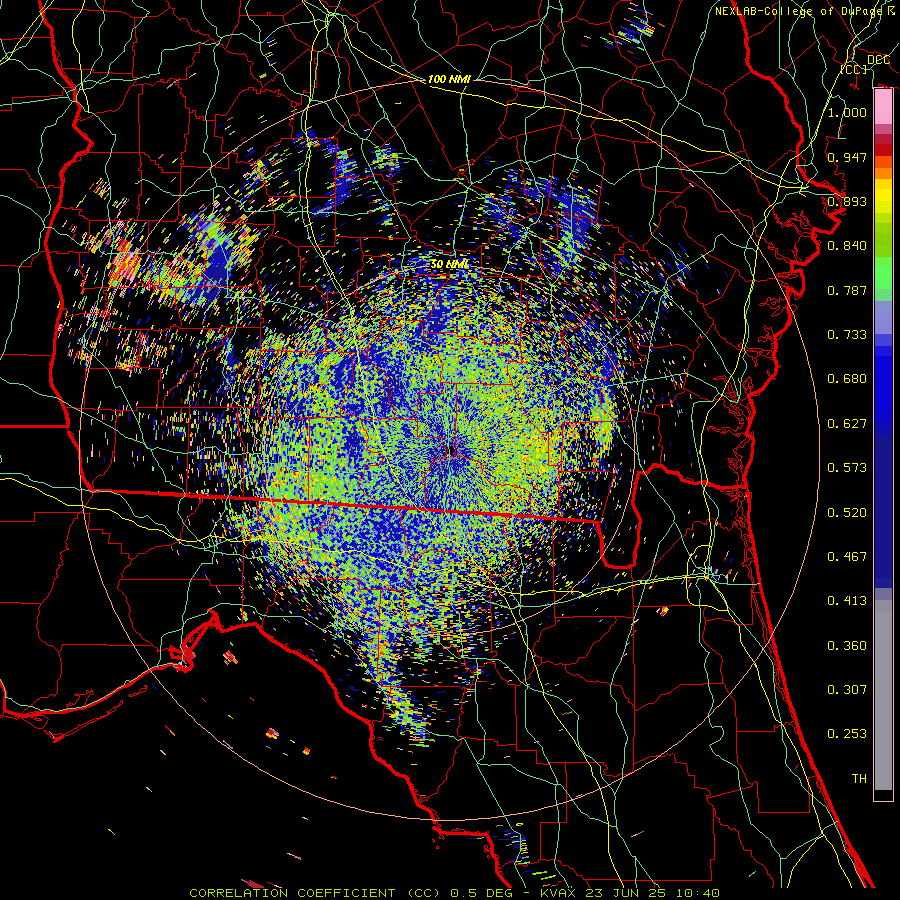The height and width of the screenshot is (900, 900).
Task: Click the 50 NMI range ring label
Action: click(x=449, y=264)
